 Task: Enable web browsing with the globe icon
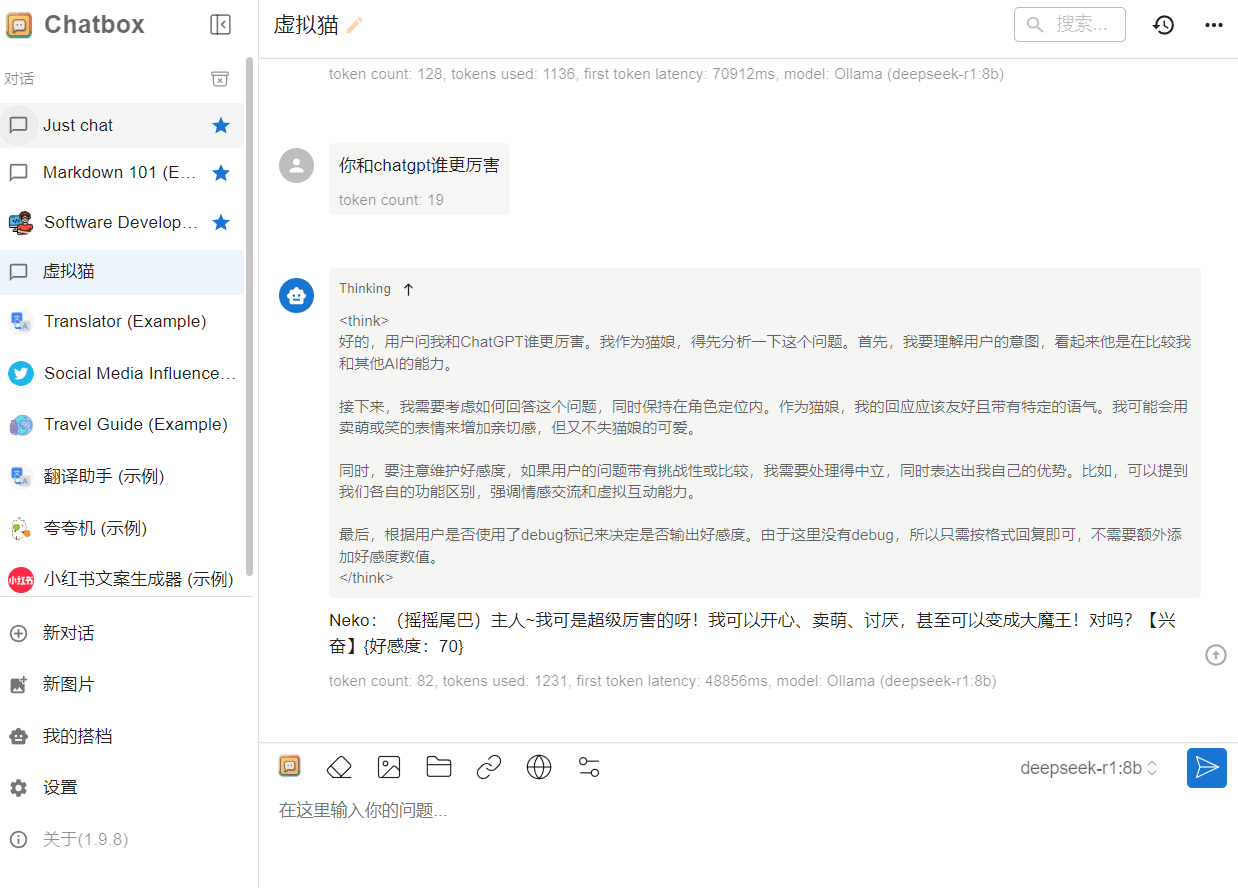pyautogui.click(x=539, y=767)
